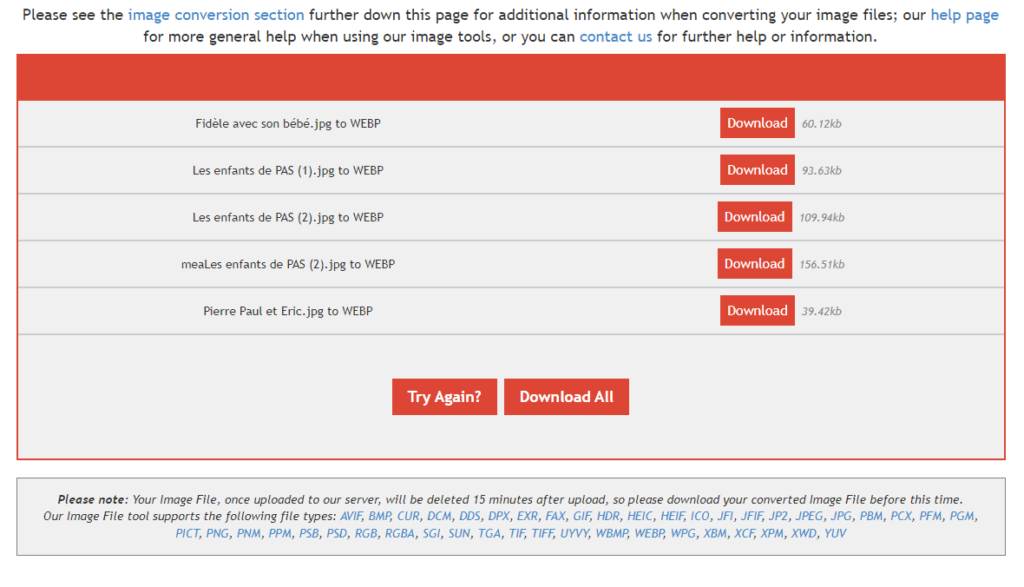Download Pierre Paul et Eric WEBP file
1024x587 pixels.
[x=757, y=311]
